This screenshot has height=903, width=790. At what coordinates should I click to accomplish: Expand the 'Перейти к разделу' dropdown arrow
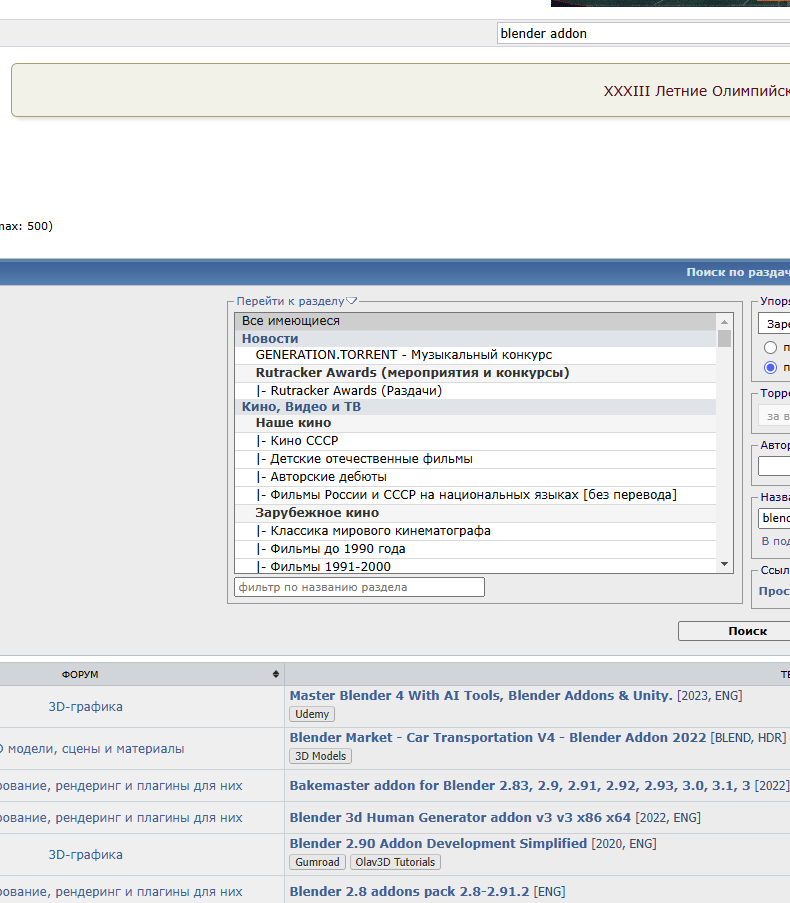pos(351,301)
